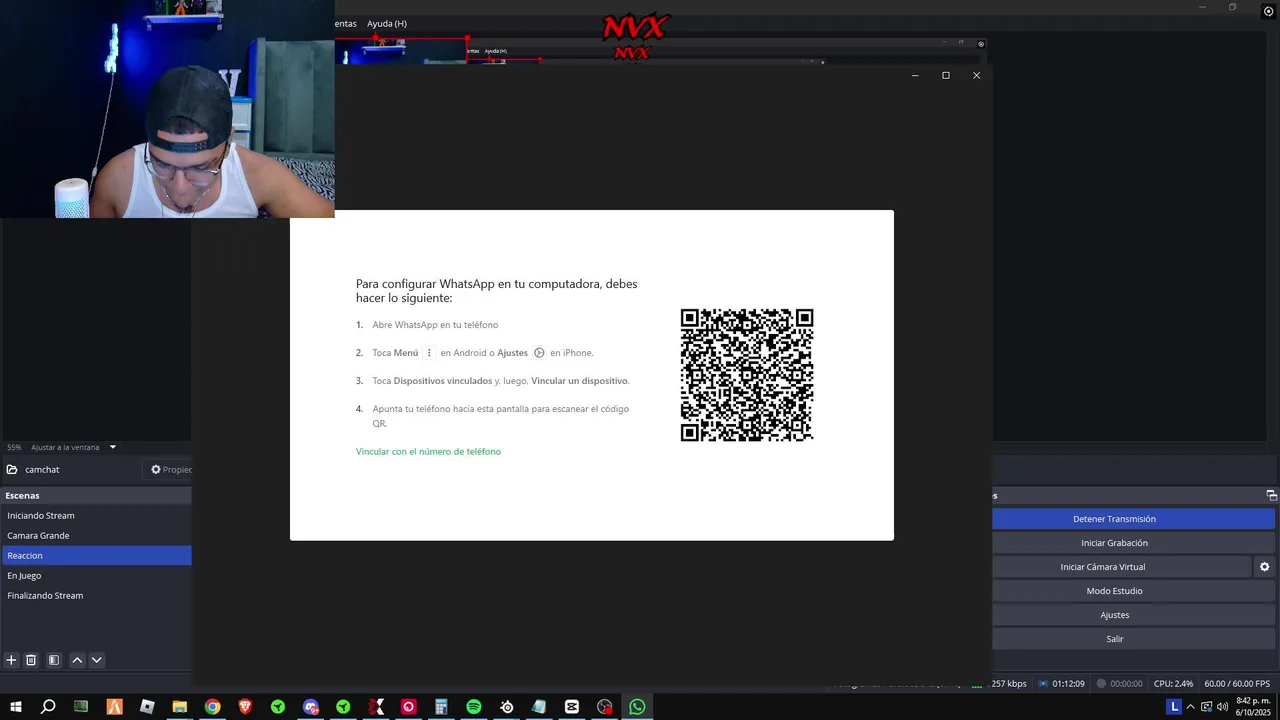Open scene filters icon in Escenas toolbar
This screenshot has width=1280, height=720.
54,660
